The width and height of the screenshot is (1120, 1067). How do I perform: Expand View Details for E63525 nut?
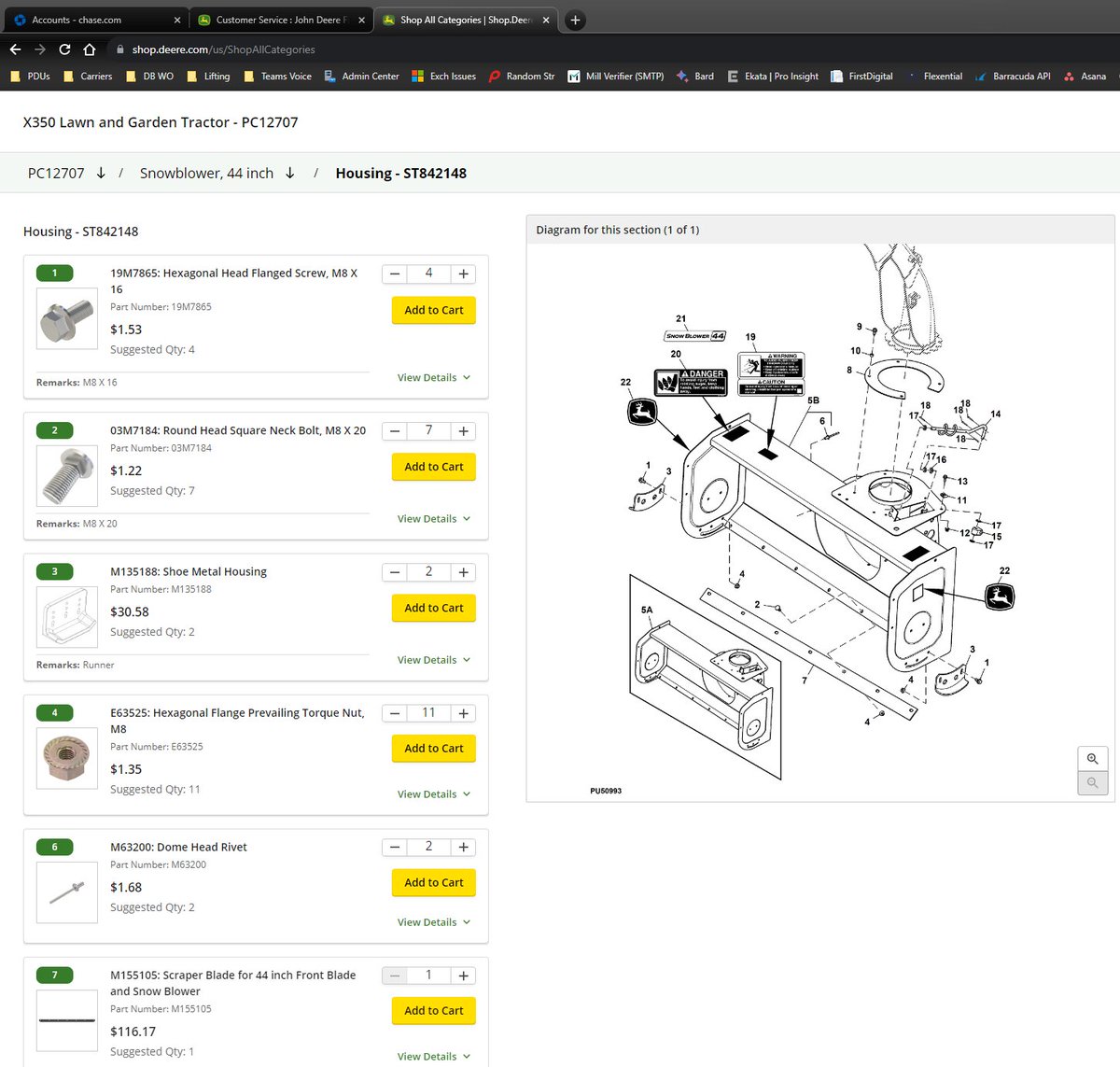click(434, 794)
